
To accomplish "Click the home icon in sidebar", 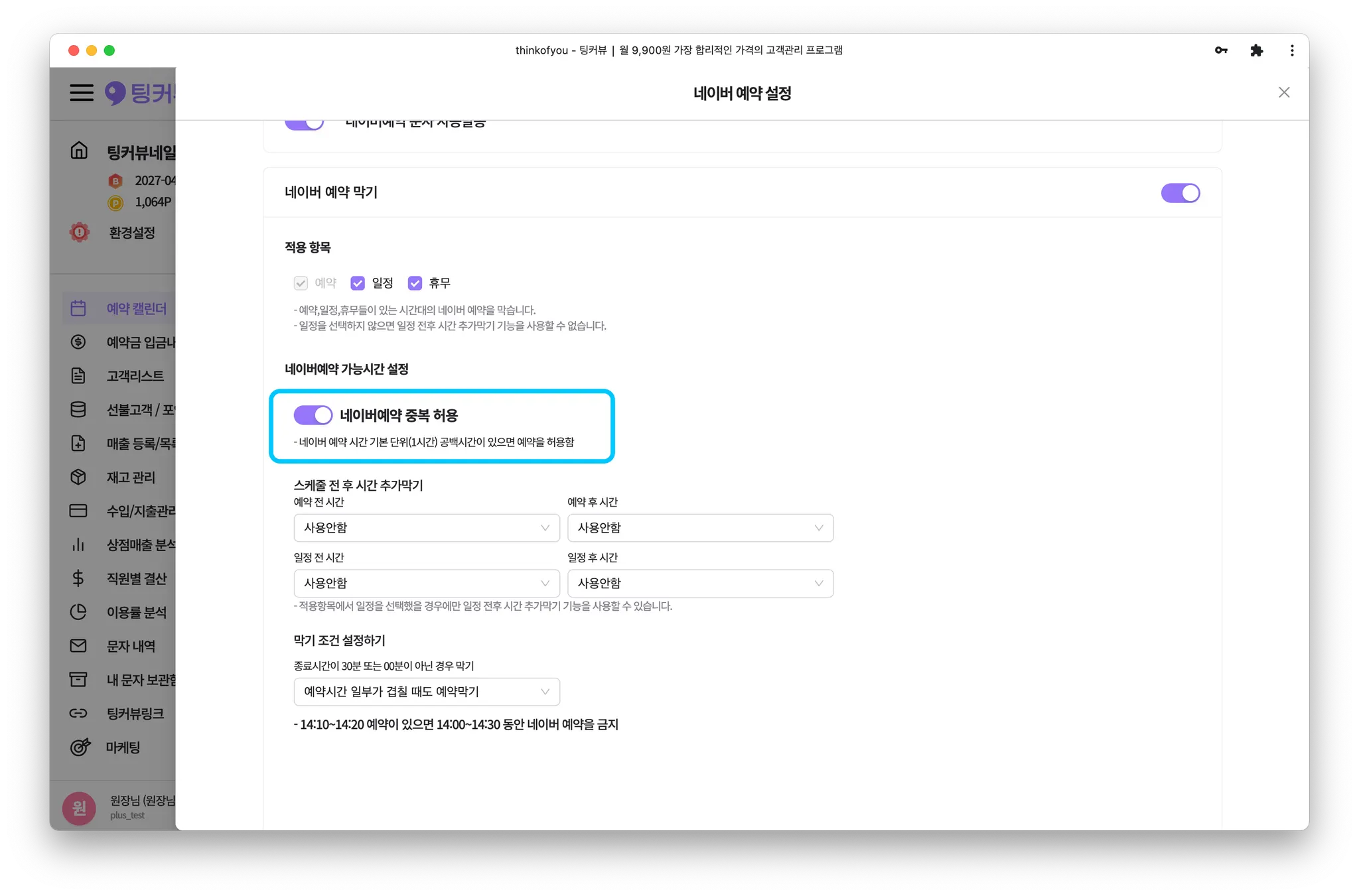I will 79,151.
